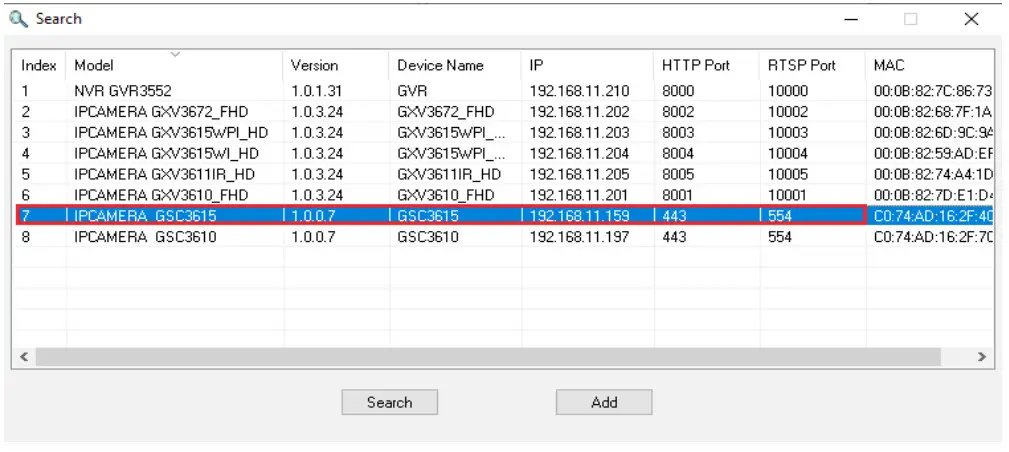Screen dimensions: 1009x452
Task: Click the MAC column header
Action: pyautogui.click(x=929, y=65)
